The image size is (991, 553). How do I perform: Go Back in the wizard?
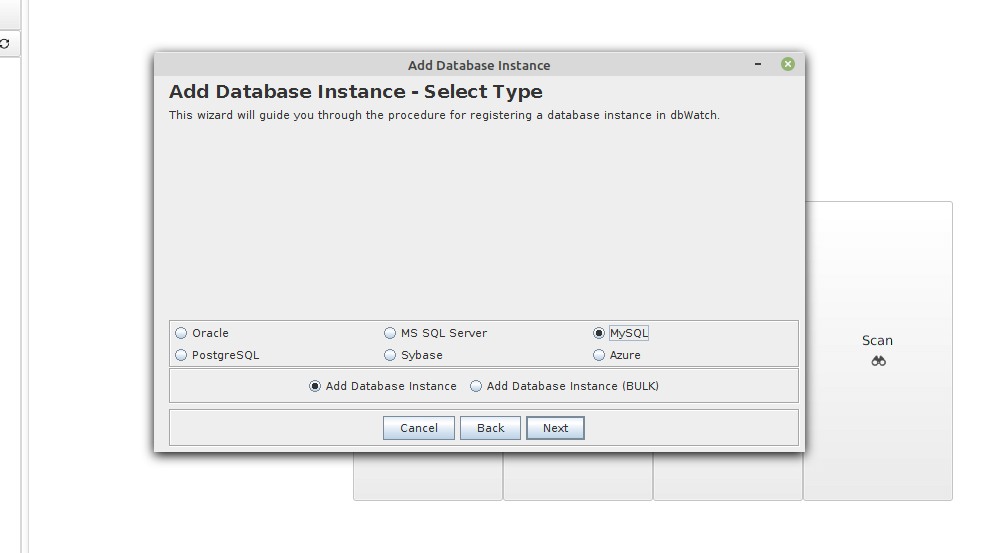coord(490,428)
